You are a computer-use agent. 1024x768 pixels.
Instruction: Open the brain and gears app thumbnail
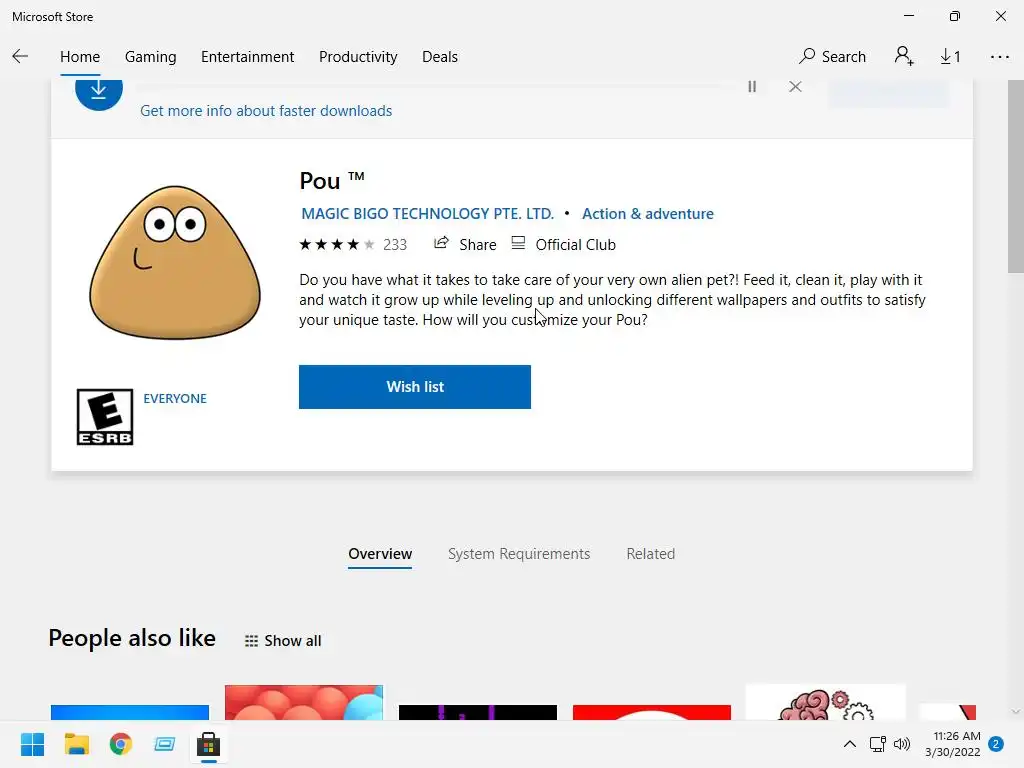[825, 702]
